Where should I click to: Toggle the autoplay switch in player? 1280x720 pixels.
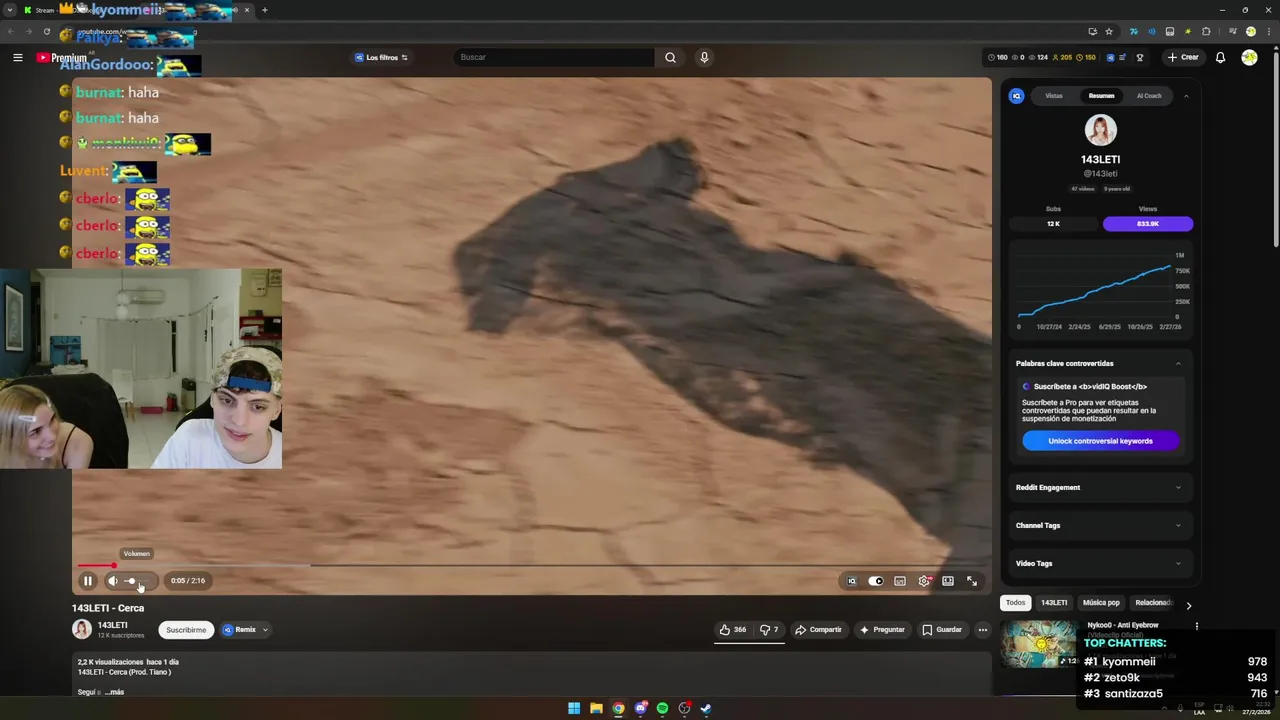click(x=876, y=581)
